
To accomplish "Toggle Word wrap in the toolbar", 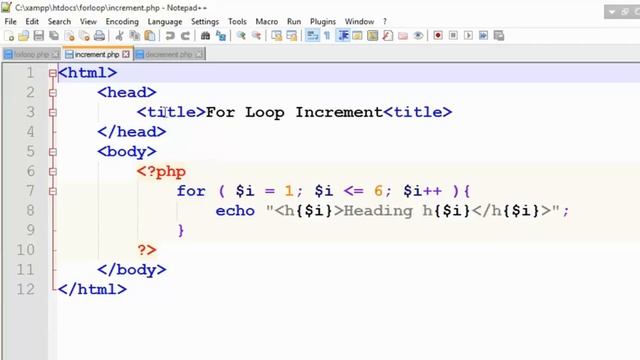I will pyautogui.click(x=312, y=36).
